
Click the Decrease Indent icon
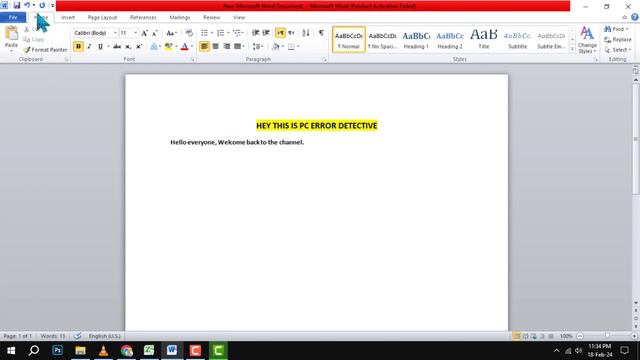255,33
